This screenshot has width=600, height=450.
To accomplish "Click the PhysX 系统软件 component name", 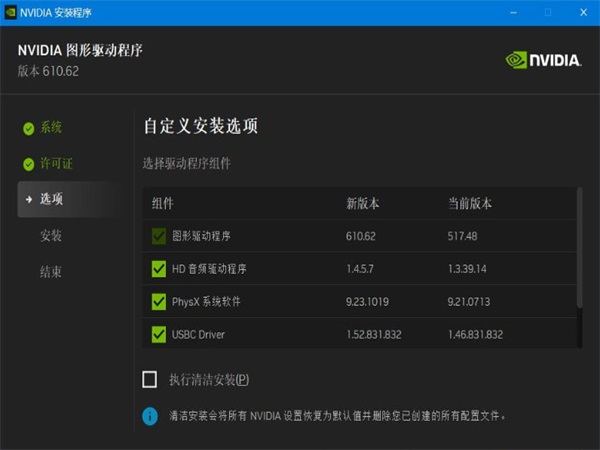I will click(206, 302).
